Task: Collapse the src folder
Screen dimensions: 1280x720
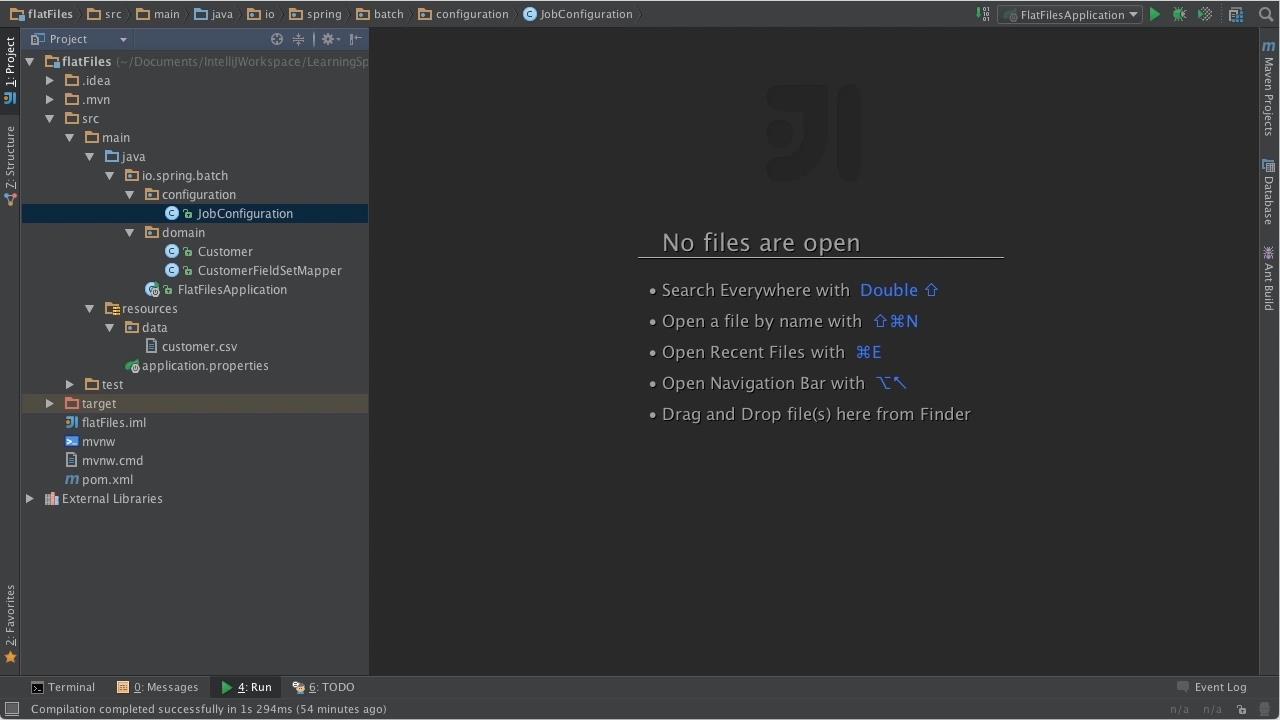Action: [50, 119]
